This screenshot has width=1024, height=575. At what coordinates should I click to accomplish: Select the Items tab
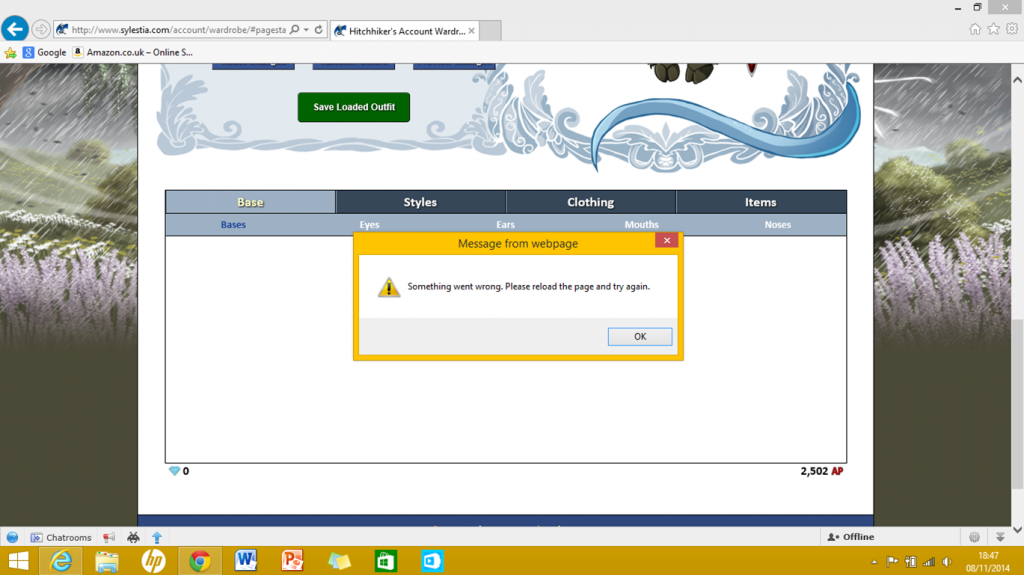pyautogui.click(x=760, y=202)
